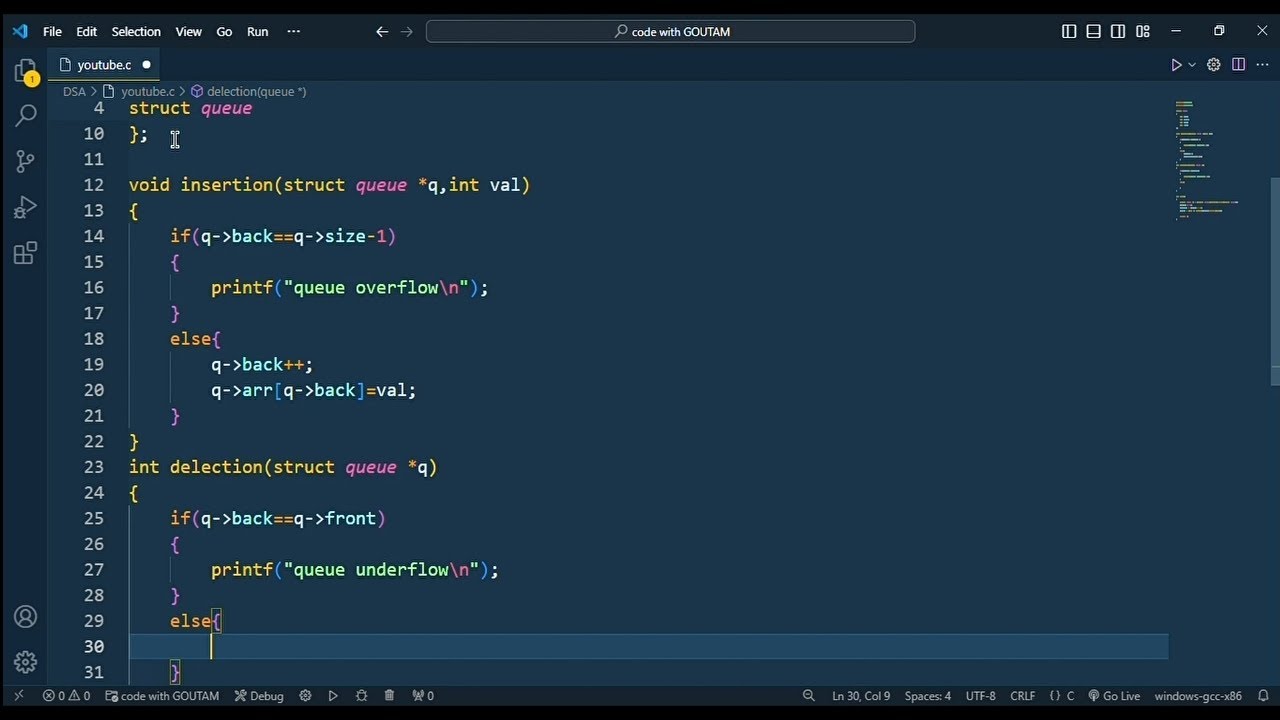Screen dimensions: 1280x720
Task: Open run button dropdown arrow
Action: tap(1192, 65)
